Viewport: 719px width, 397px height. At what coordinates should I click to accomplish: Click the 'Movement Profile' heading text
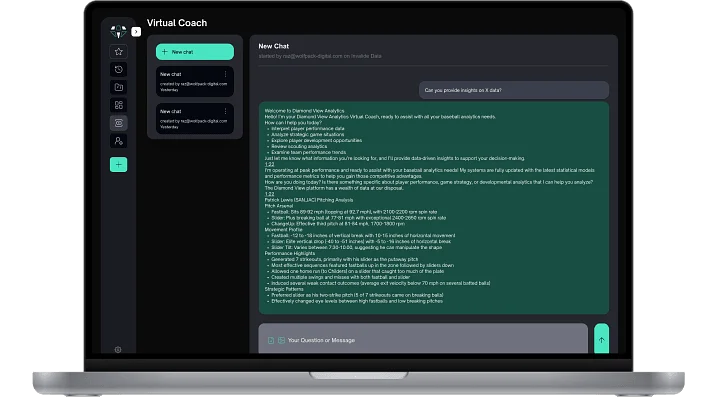tap(283, 230)
